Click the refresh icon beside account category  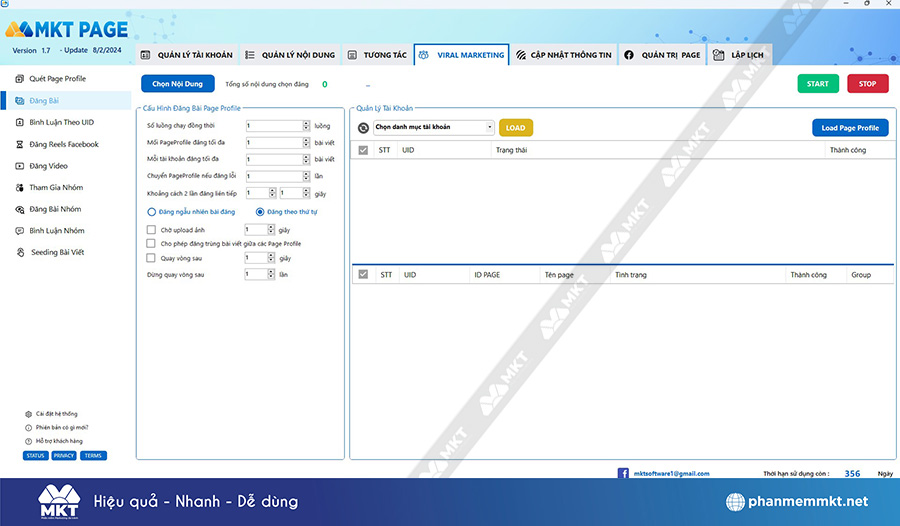[363, 127]
